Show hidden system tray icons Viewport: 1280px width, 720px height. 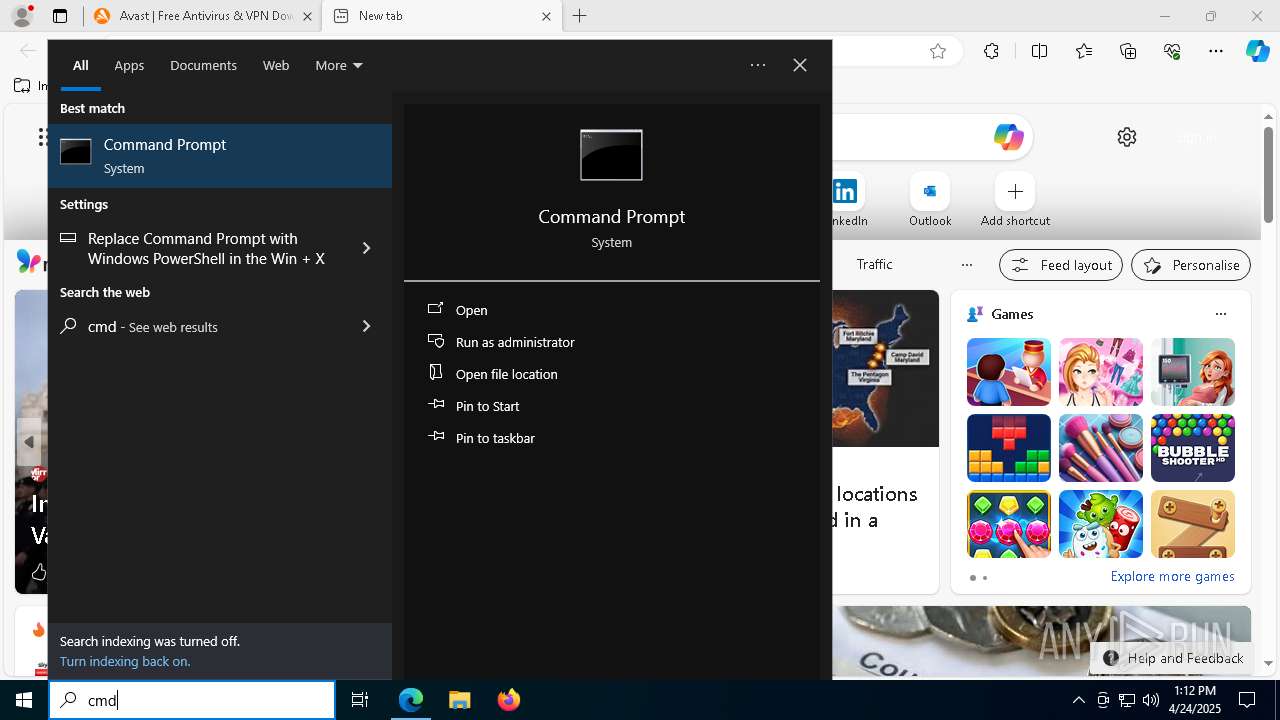(1078, 700)
